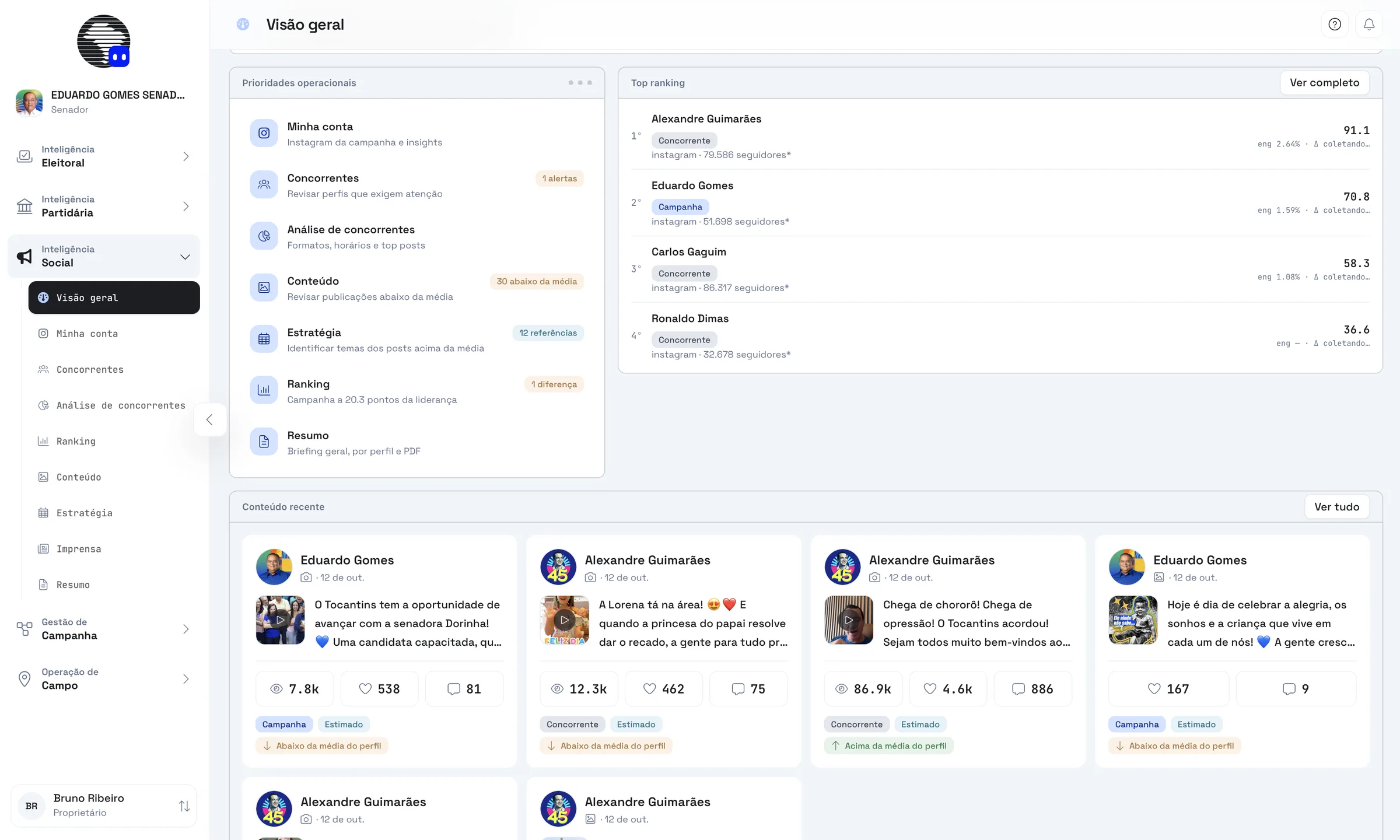Click the Acima da média do perfil tag
This screenshot has width=1400, height=840.
pos(888,746)
